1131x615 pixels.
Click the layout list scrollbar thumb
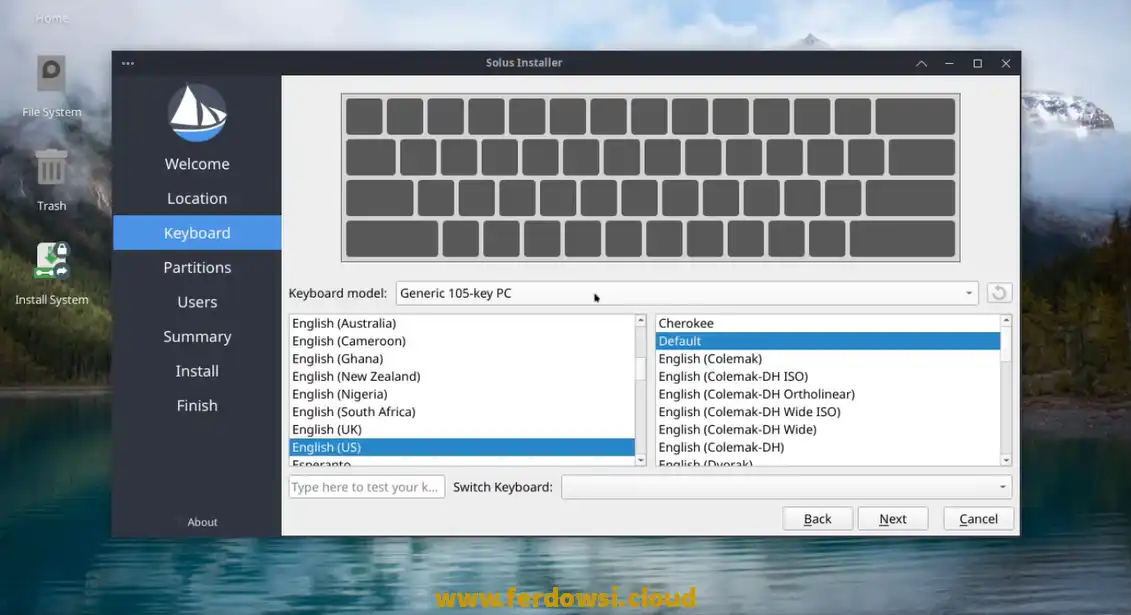tap(641, 368)
